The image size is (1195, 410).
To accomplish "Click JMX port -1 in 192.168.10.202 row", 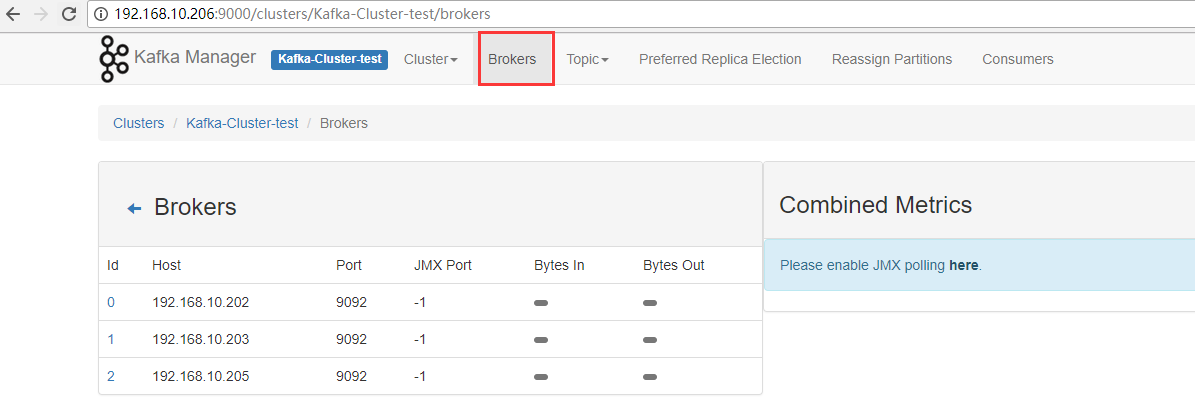I will pos(420,303).
